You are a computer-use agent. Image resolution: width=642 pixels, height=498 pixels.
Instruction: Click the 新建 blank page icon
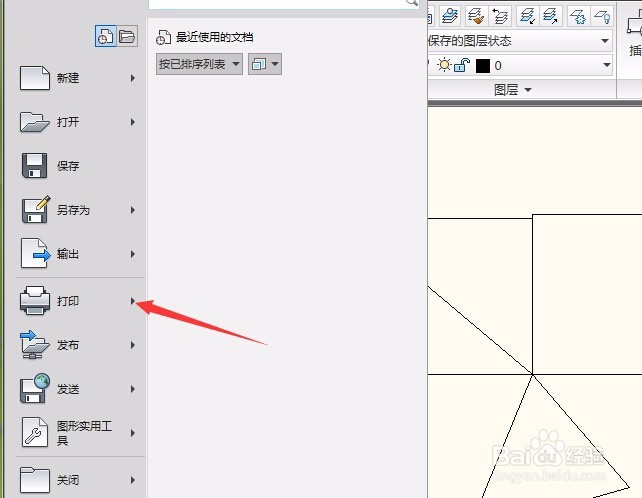35,78
